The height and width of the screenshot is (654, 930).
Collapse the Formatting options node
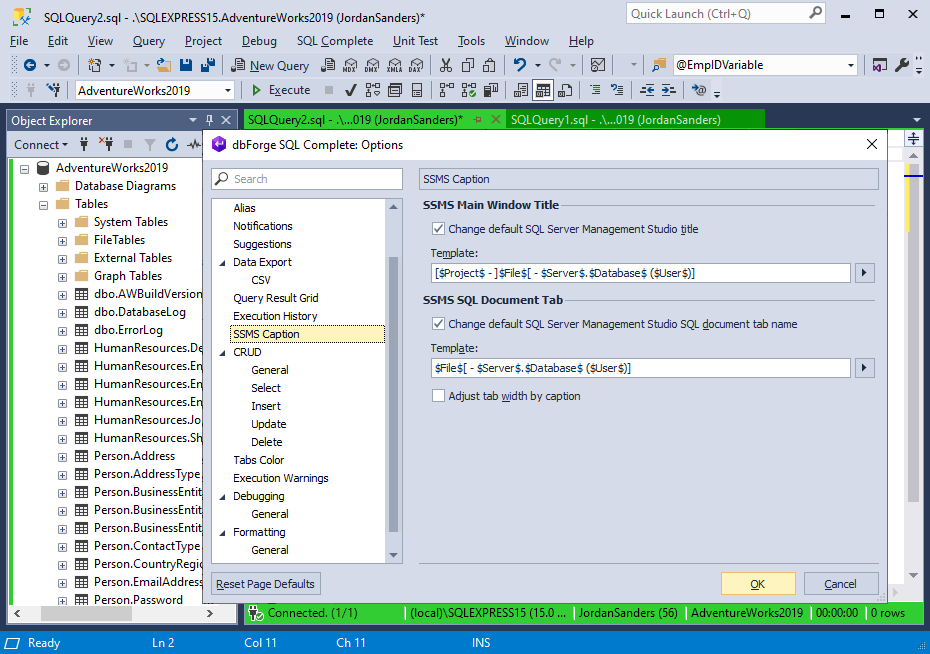pos(223,533)
